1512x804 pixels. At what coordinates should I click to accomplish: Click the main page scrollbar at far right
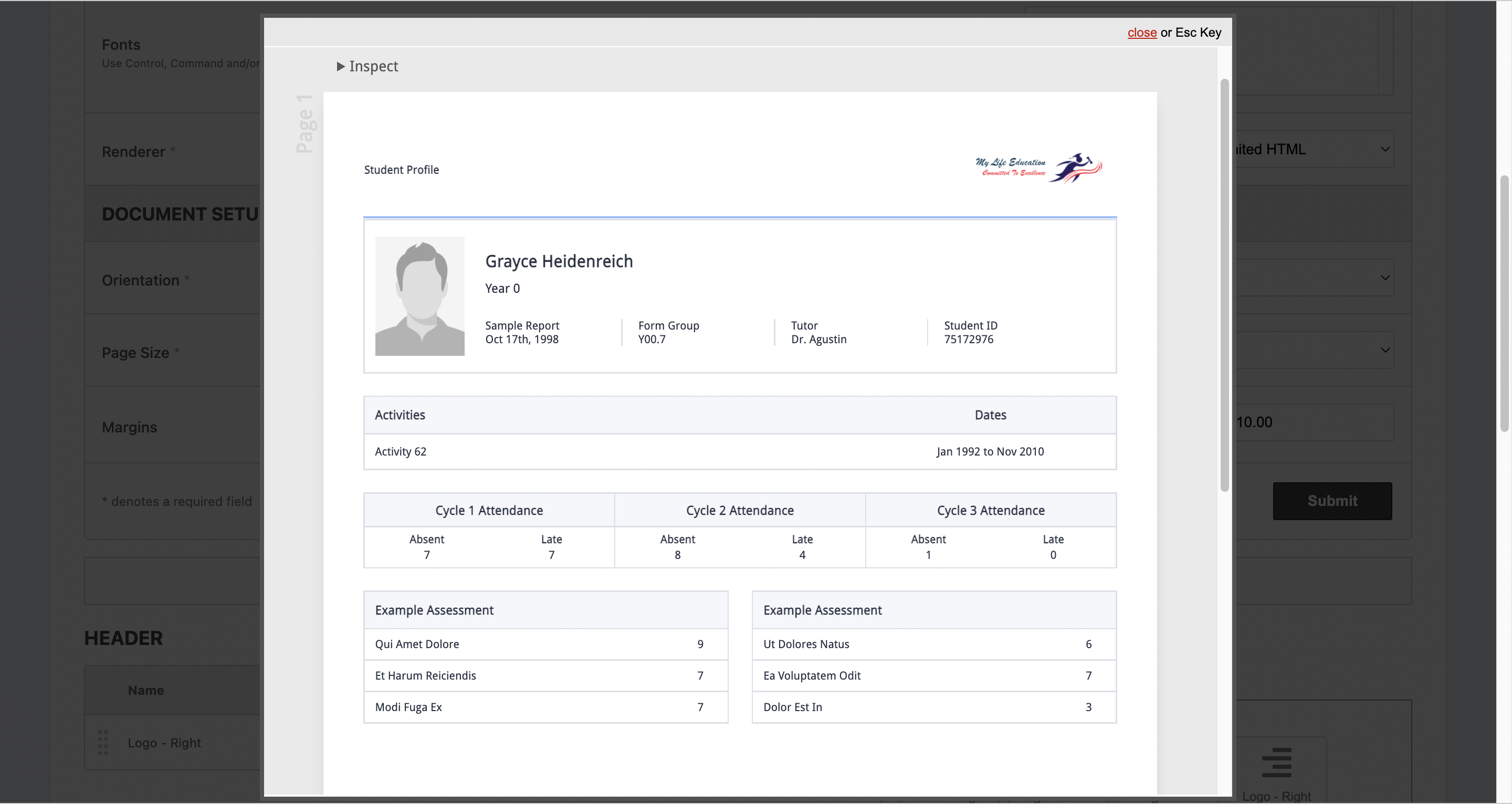pyautogui.click(x=1504, y=303)
